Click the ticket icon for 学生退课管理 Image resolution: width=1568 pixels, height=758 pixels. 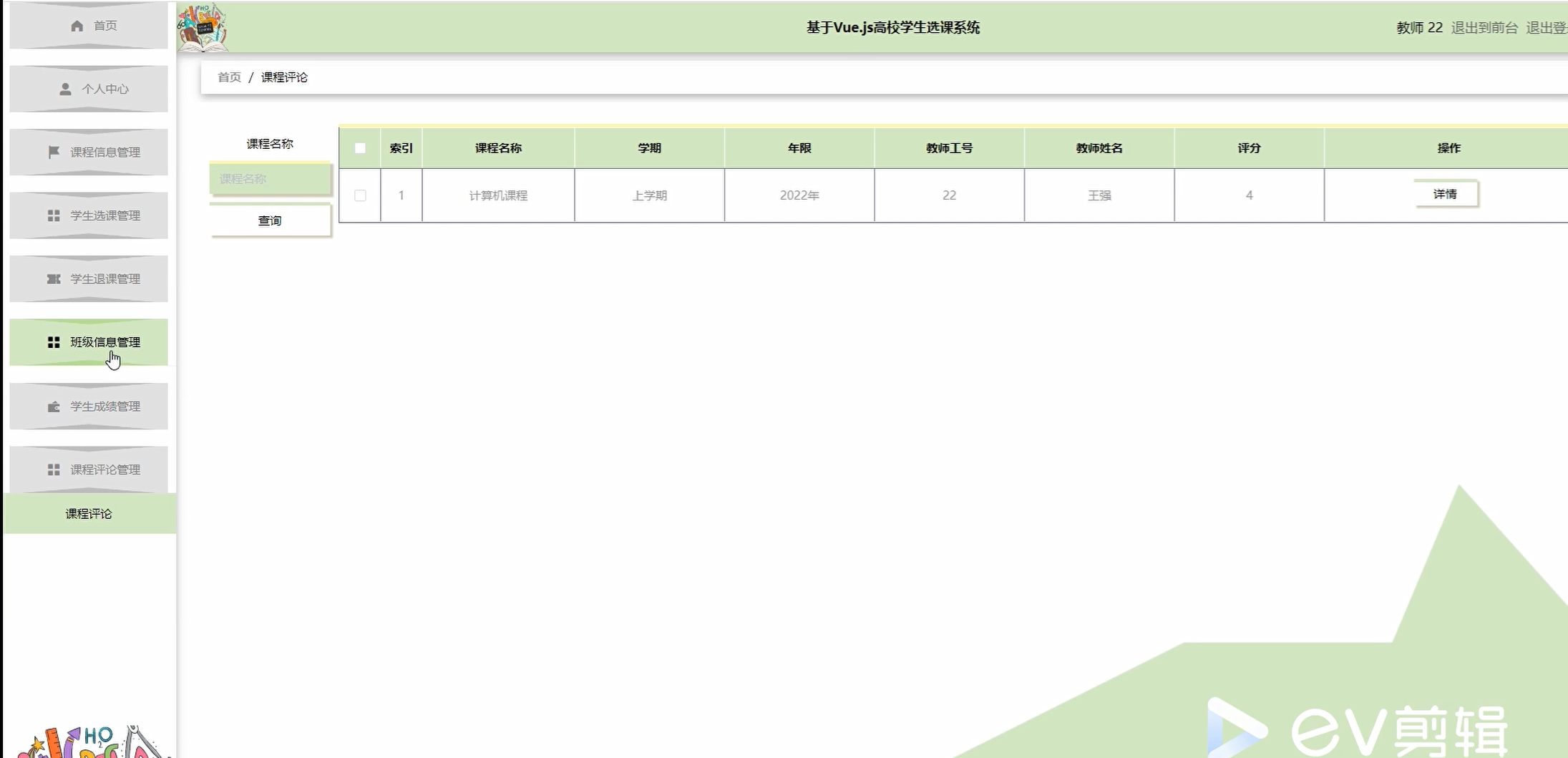pos(54,278)
